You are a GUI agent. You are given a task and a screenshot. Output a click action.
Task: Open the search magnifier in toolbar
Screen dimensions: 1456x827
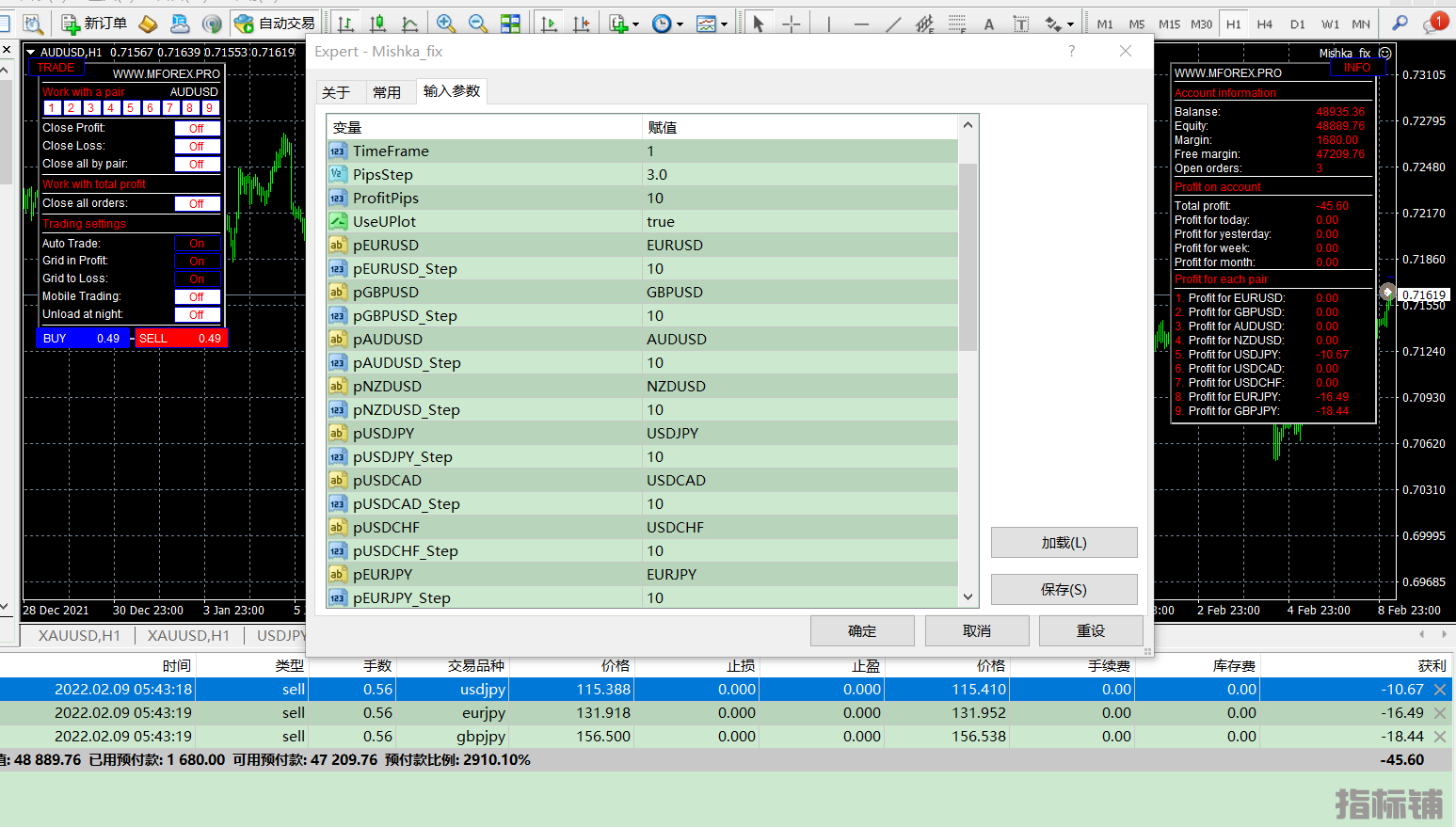pos(1400,24)
